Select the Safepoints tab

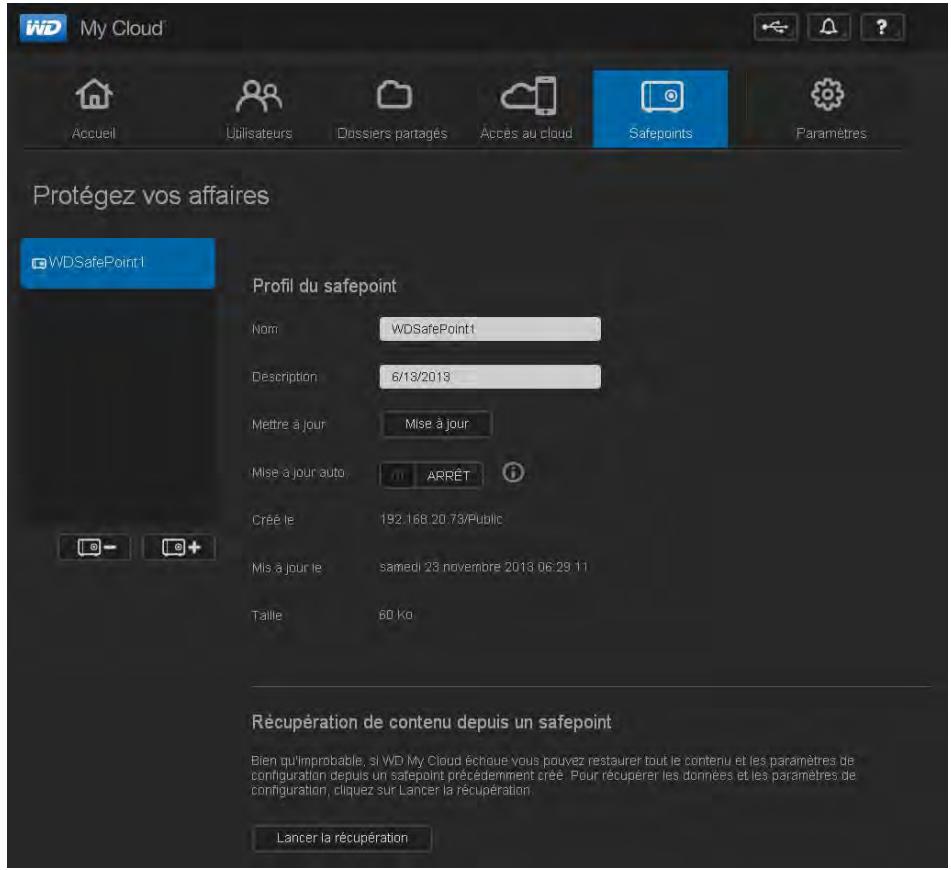660,109
